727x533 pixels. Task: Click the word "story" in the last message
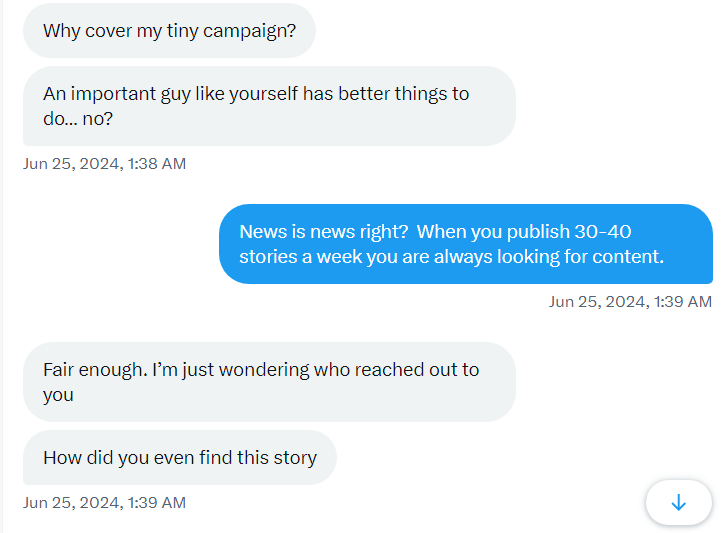[x=294, y=458]
